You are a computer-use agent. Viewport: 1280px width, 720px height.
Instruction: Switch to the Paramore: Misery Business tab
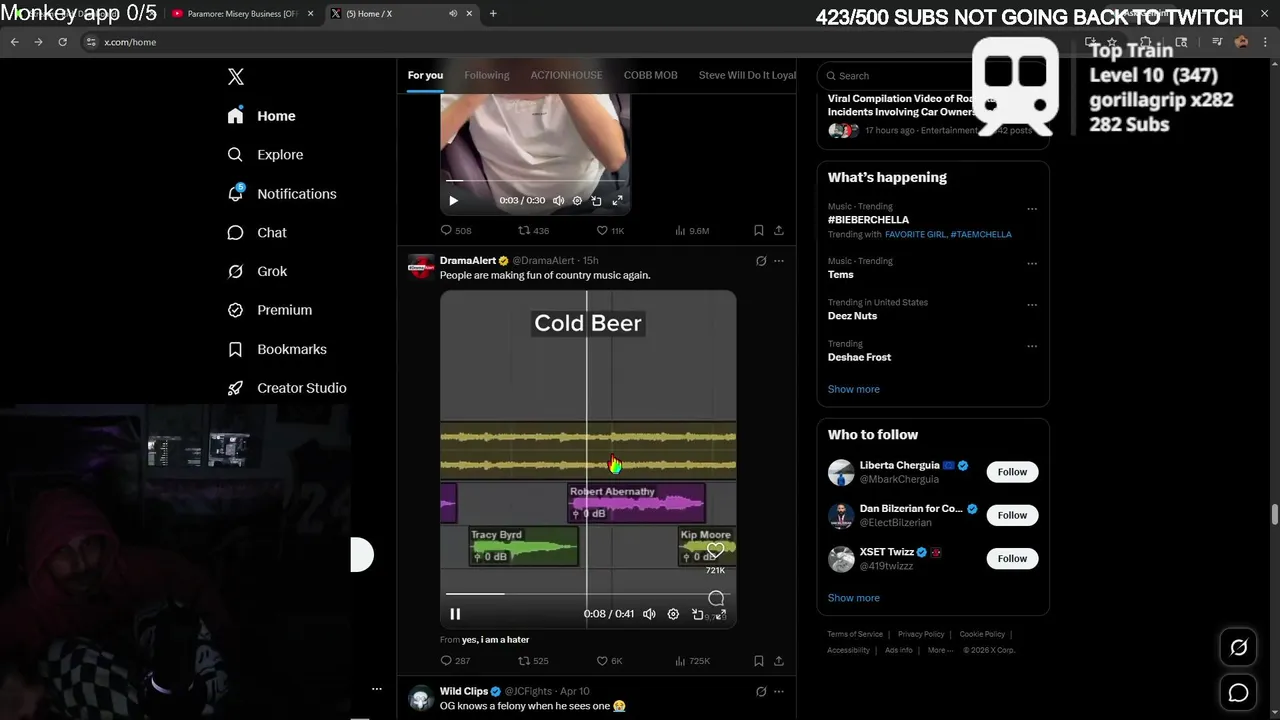click(x=243, y=14)
